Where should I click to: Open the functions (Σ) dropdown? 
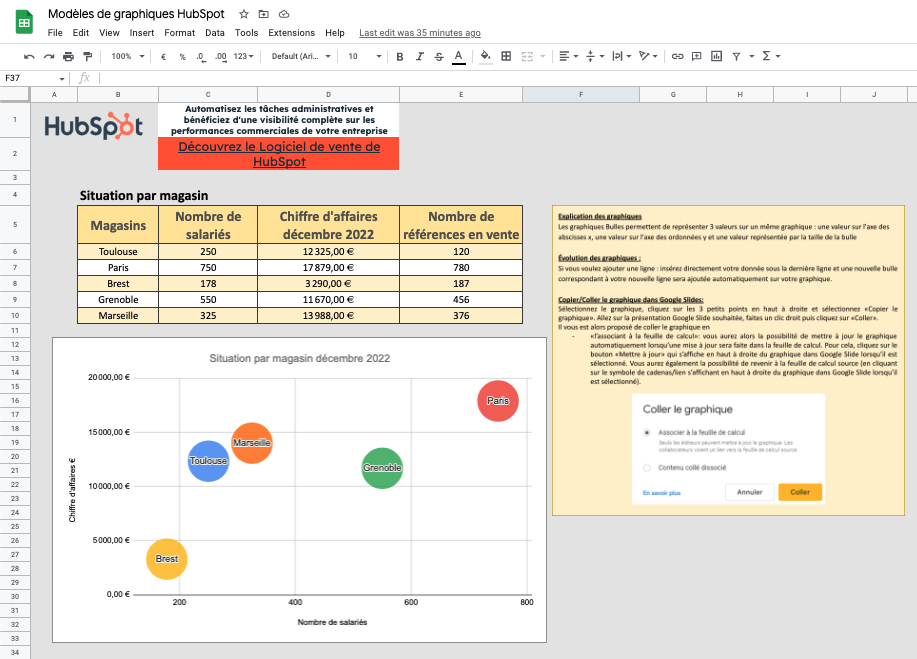pyautogui.click(x=771, y=56)
